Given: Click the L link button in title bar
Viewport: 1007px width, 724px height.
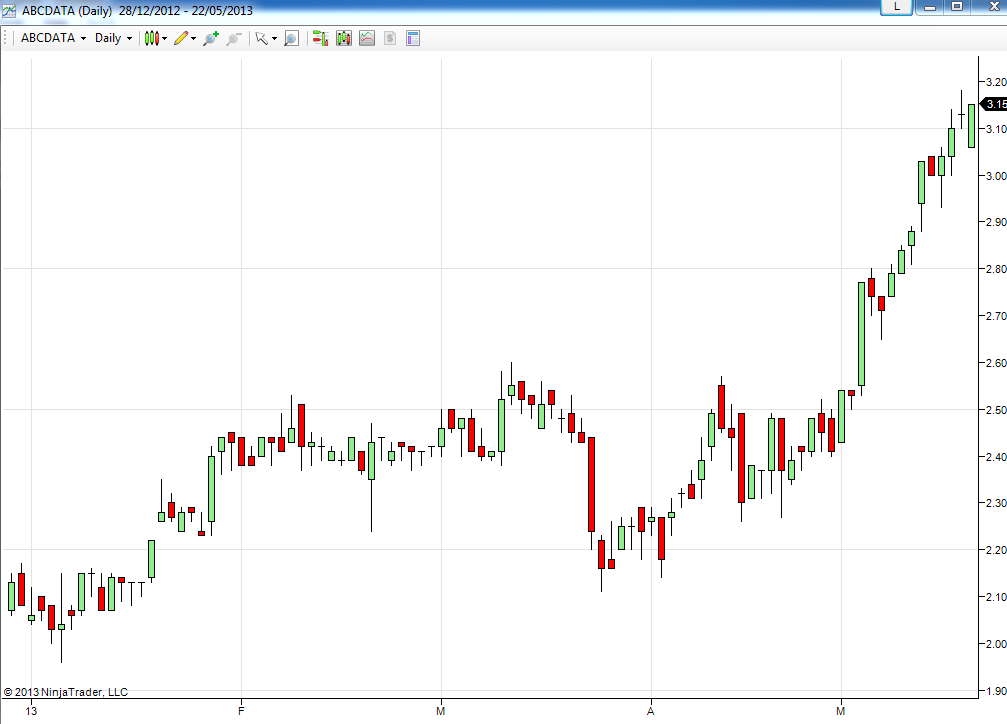Looking at the screenshot, I should click(897, 7).
